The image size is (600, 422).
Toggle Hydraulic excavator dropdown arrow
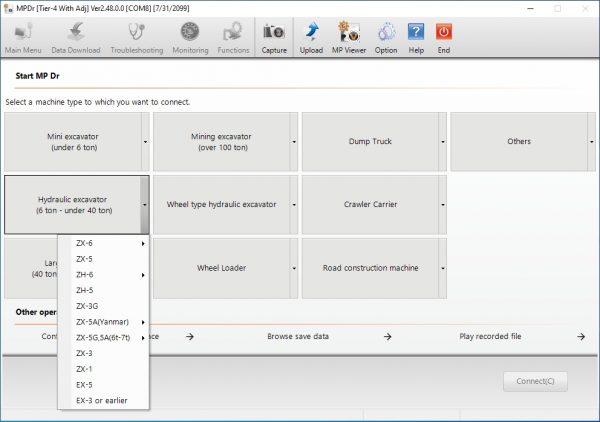pos(145,205)
